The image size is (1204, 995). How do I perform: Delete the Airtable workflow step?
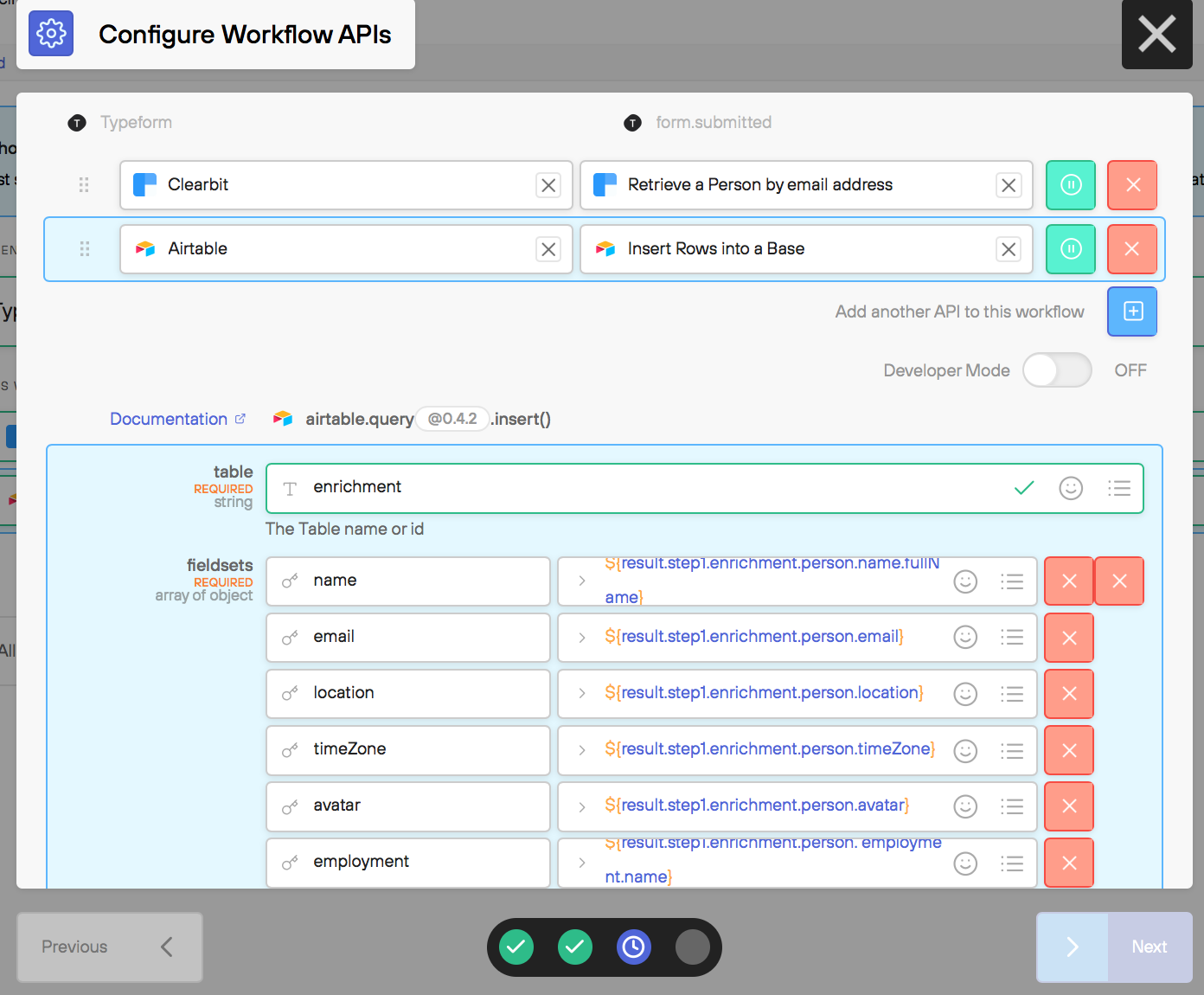tap(1132, 249)
